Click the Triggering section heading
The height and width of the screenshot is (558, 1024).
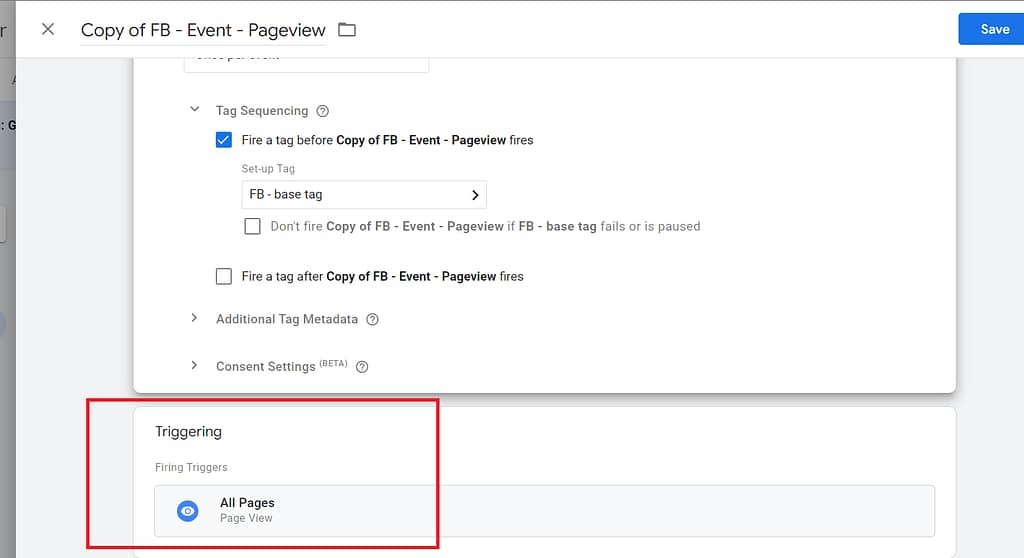coord(188,432)
